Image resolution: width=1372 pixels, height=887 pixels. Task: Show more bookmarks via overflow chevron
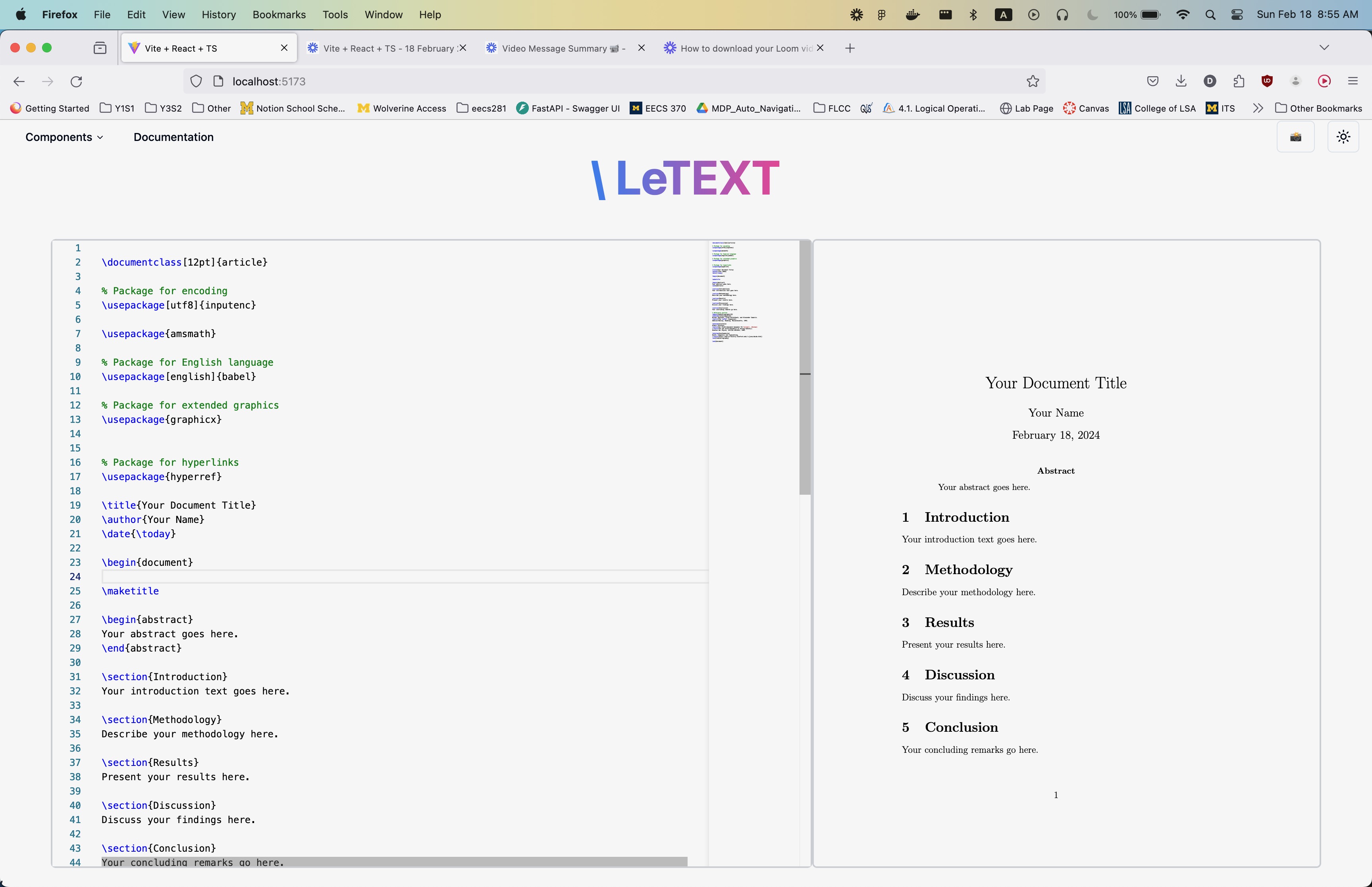tap(1257, 108)
